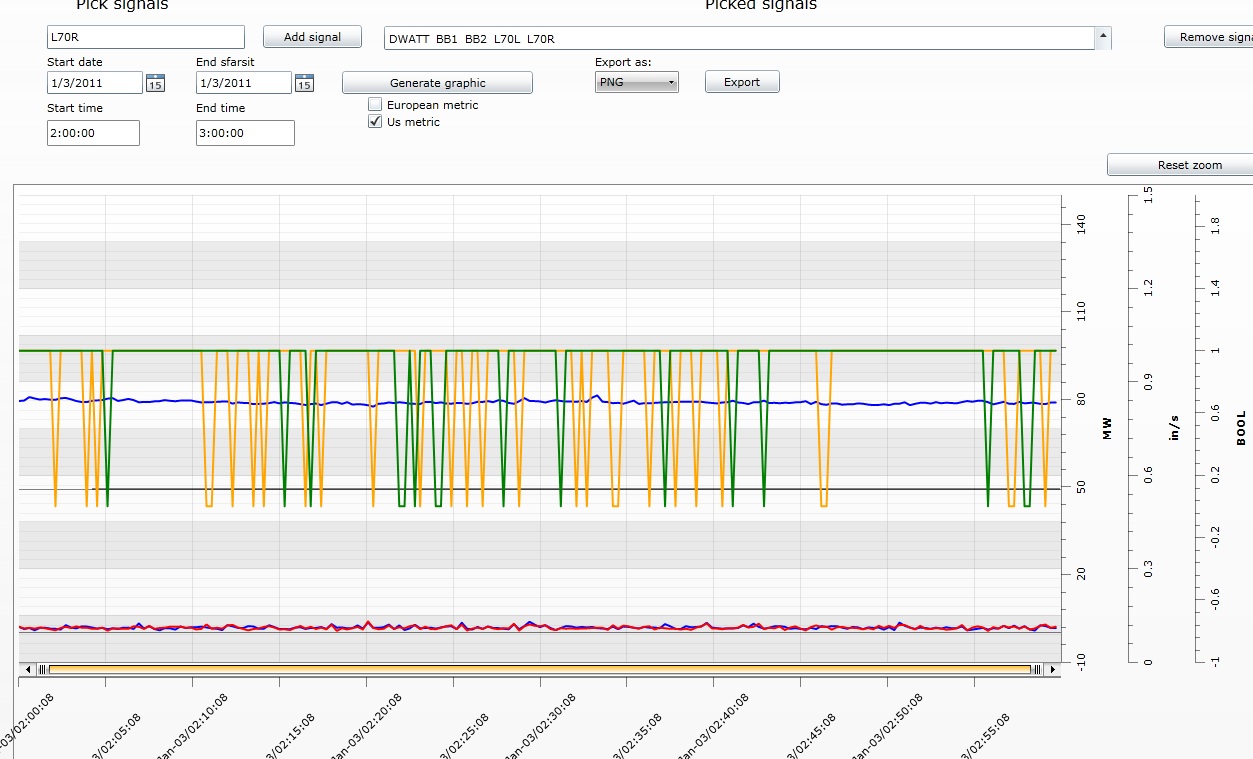Click the scrollbar left grip handle

(41, 669)
